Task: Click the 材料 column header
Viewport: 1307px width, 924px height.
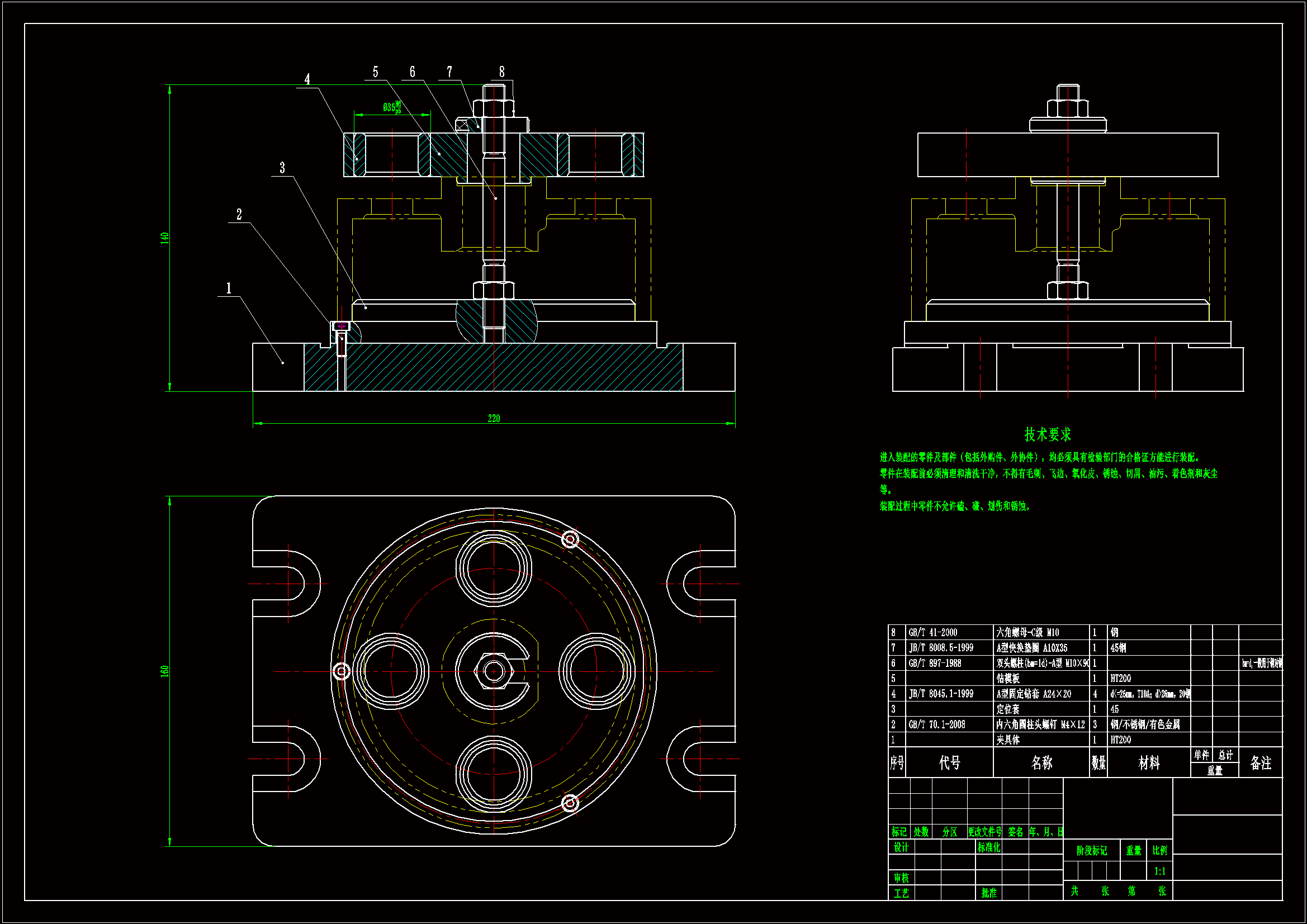Action: tap(1148, 763)
